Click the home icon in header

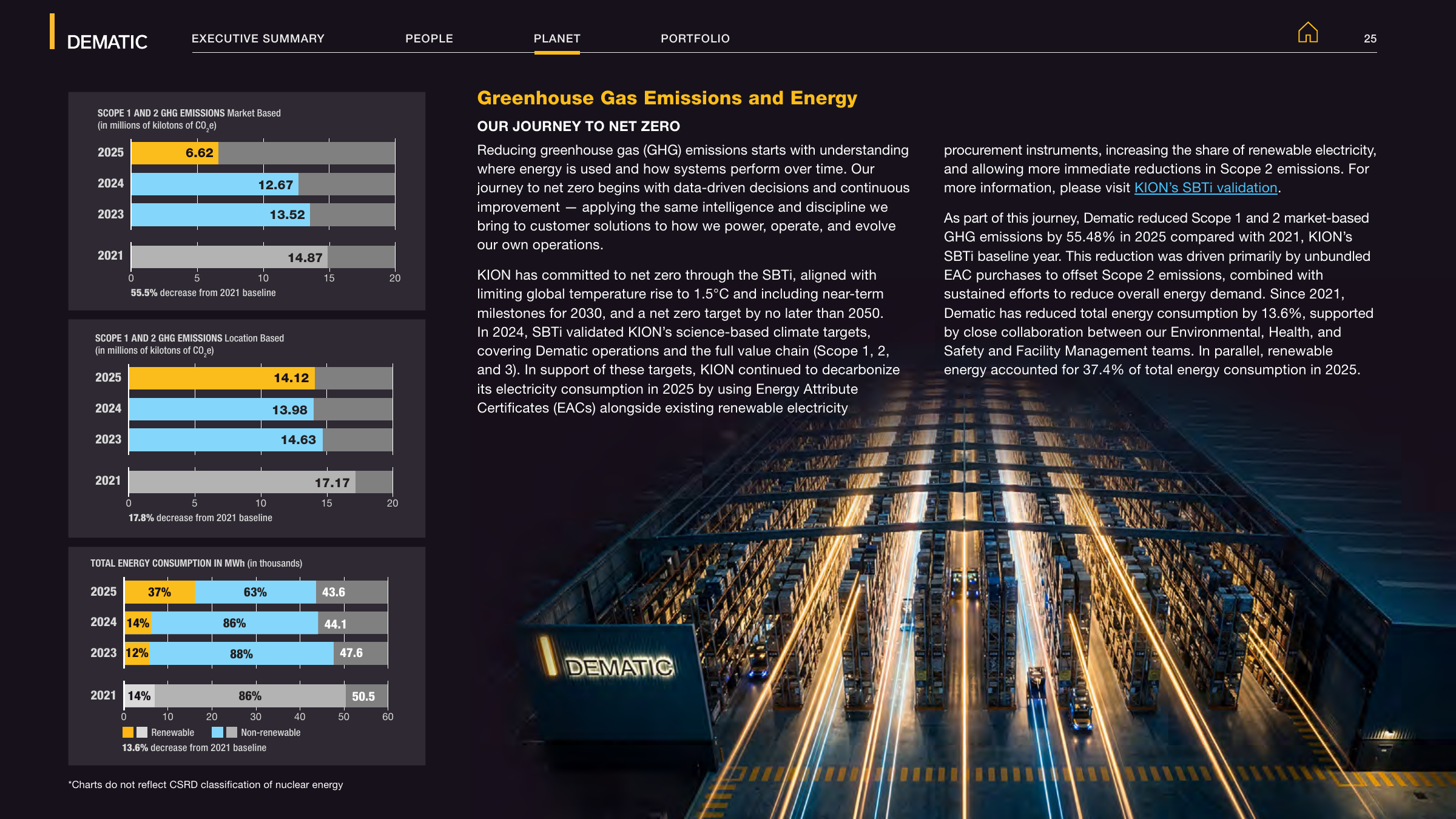(x=1307, y=32)
